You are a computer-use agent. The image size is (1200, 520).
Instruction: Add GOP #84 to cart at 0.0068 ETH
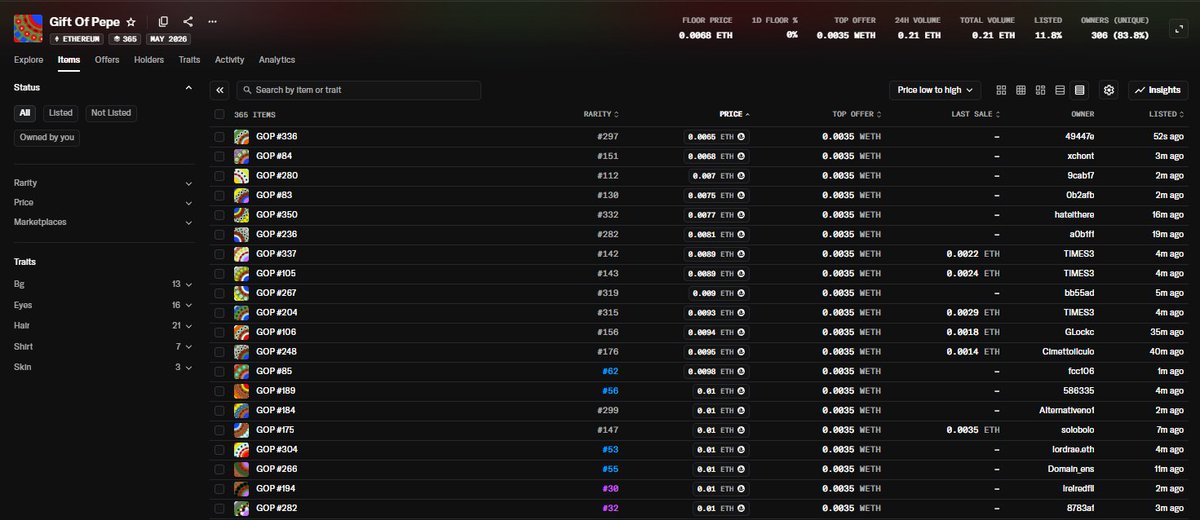coord(716,156)
